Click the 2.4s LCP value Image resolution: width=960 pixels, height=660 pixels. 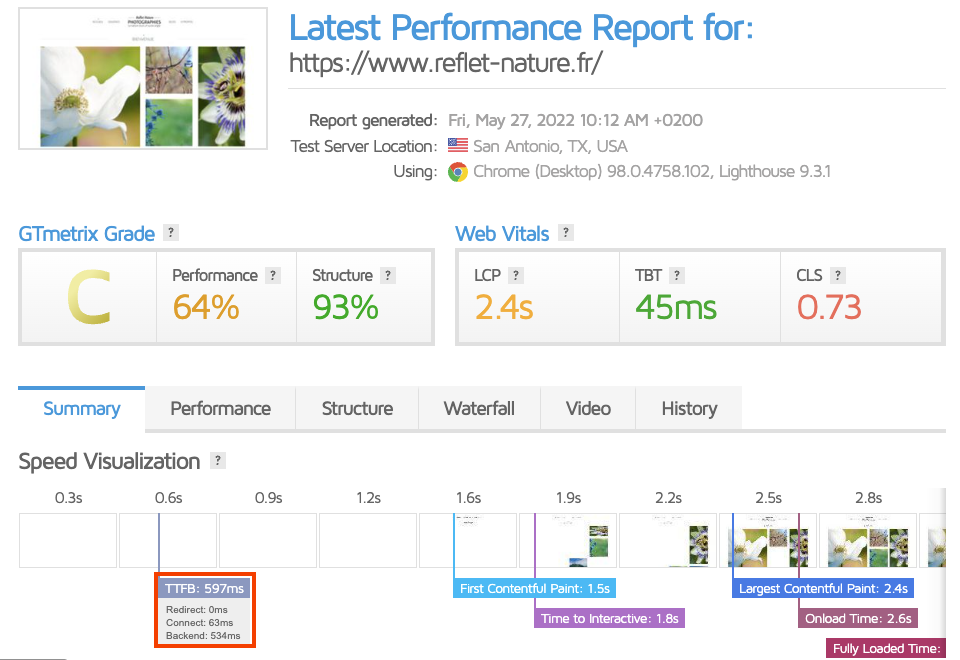click(x=504, y=307)
